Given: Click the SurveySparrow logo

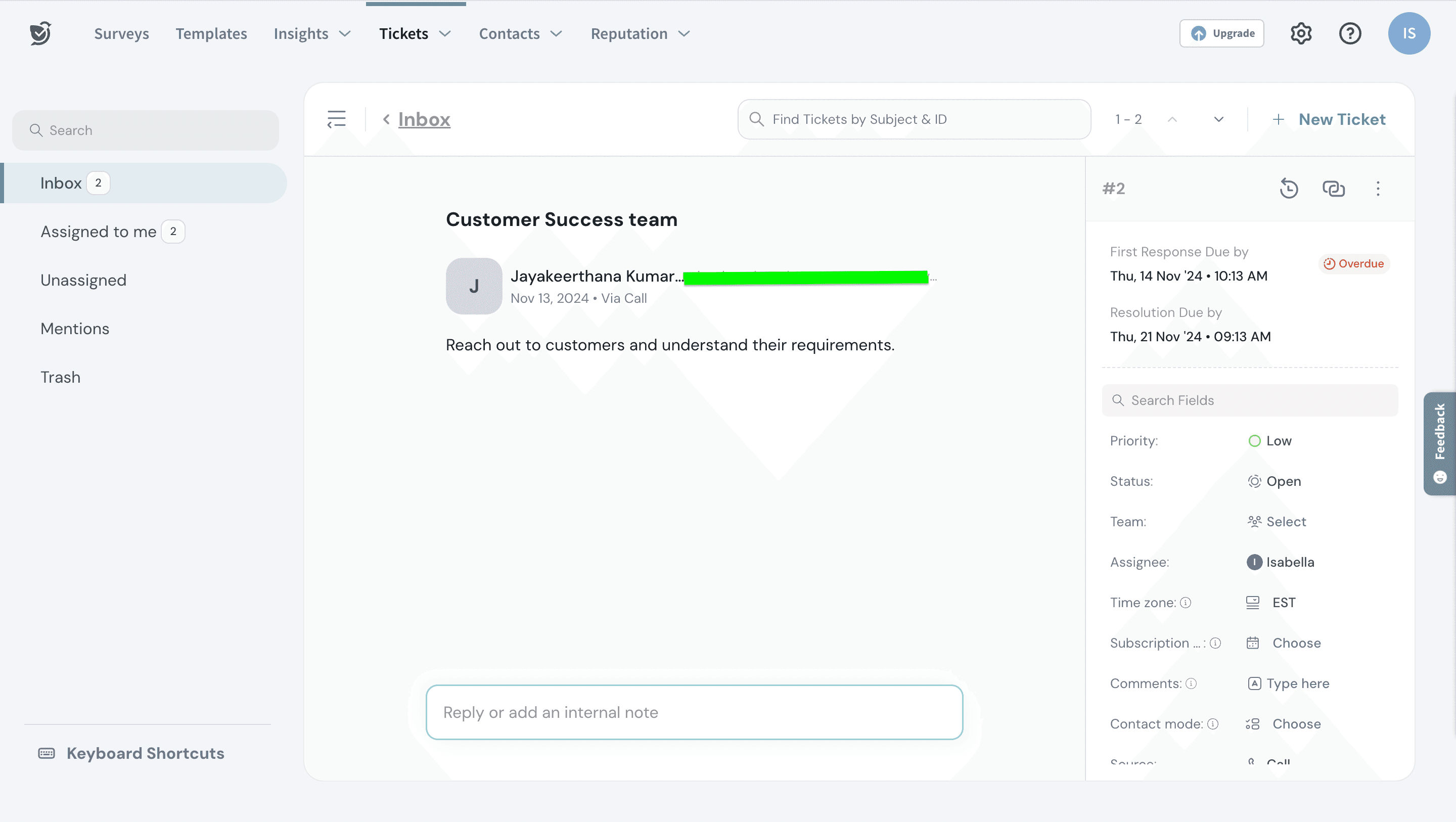Looking at the screenshot, I should [40, 33].
